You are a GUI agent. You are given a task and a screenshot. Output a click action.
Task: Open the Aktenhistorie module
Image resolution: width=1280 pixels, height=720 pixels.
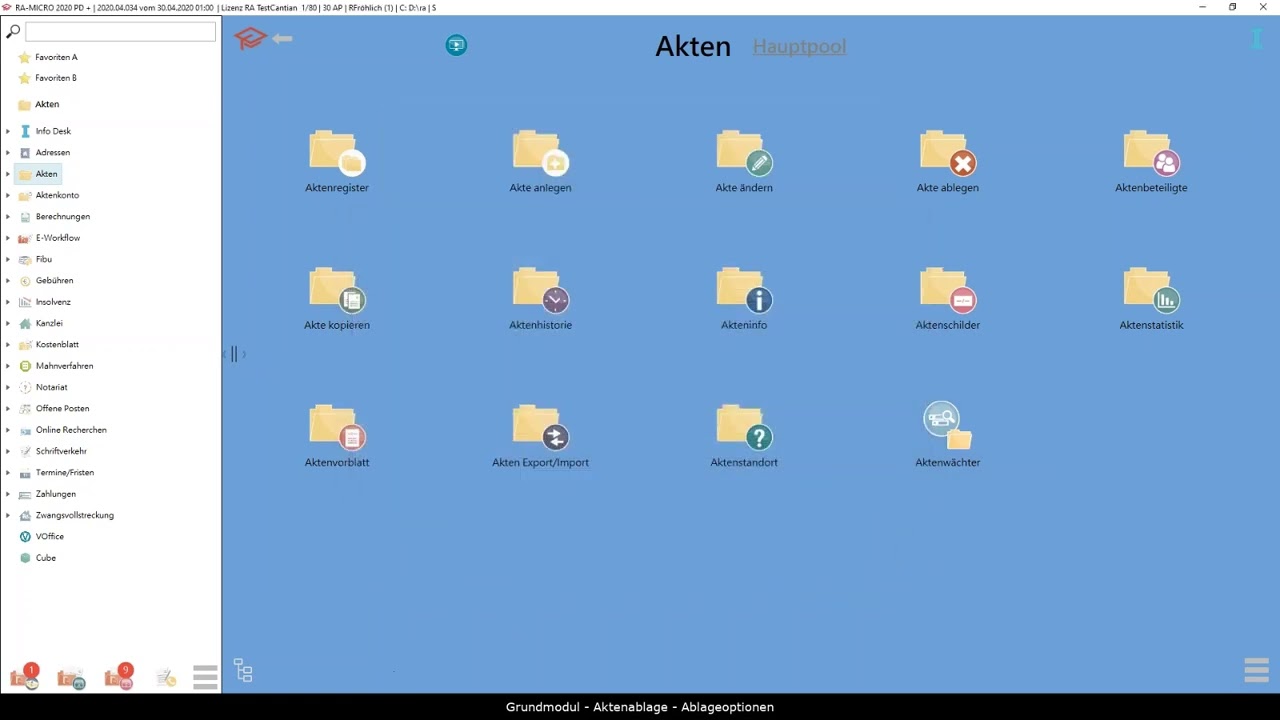[x=540, y=298]
